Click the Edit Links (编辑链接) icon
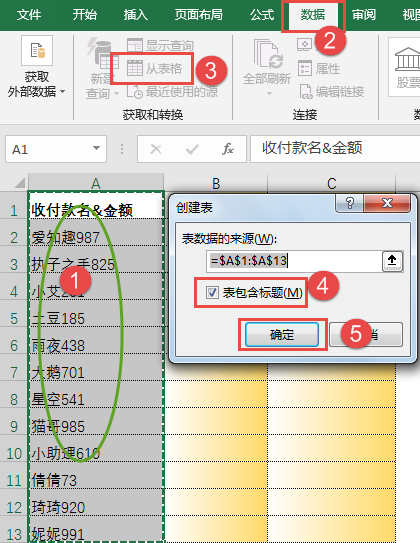This screenshot has height=543, width=420. click(306, 92)
